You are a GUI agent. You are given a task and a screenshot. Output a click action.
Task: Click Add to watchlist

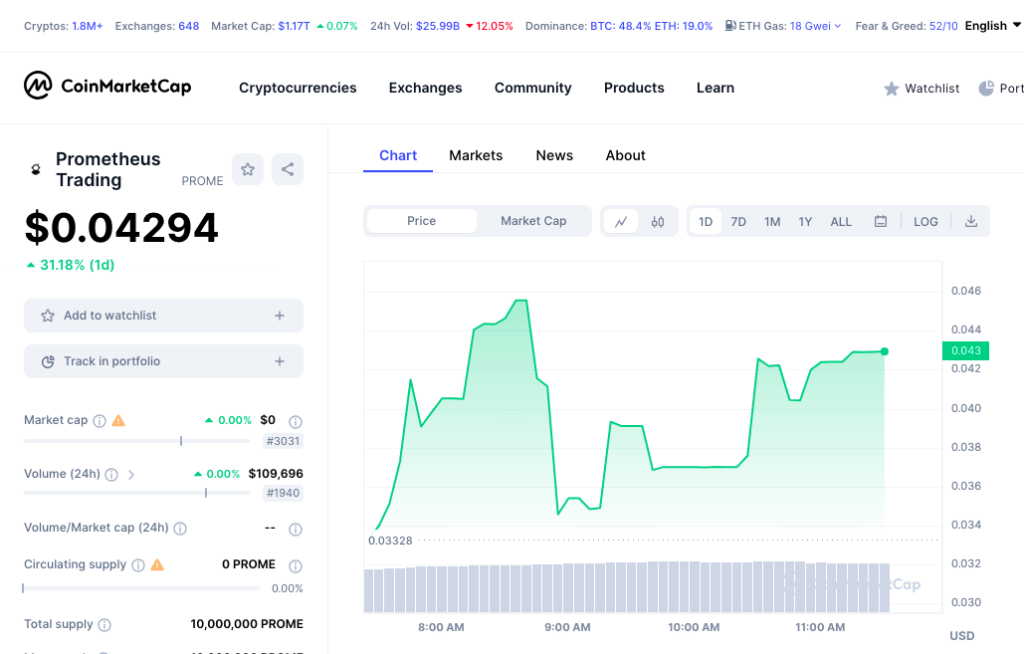pos(163,315)
